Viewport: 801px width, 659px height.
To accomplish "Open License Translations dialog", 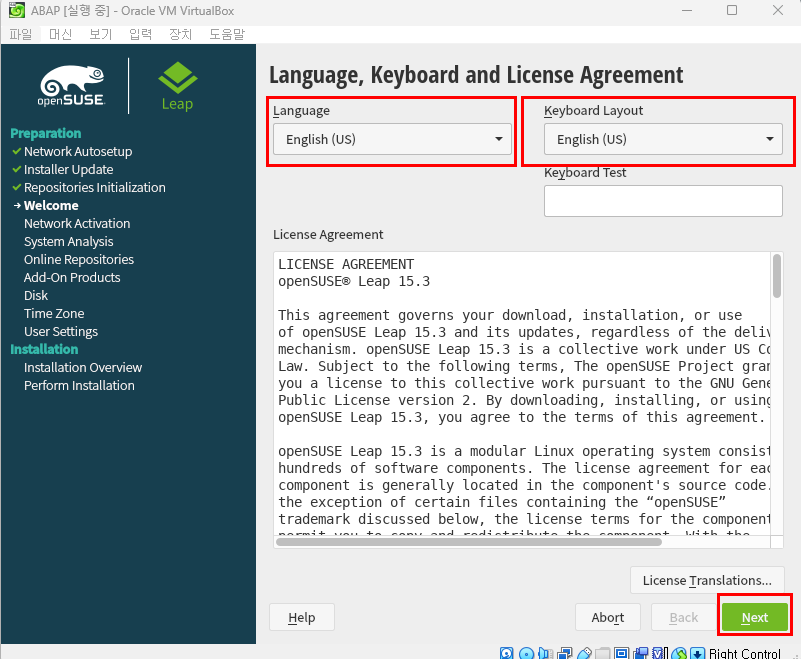I will (x=707, y=580).
